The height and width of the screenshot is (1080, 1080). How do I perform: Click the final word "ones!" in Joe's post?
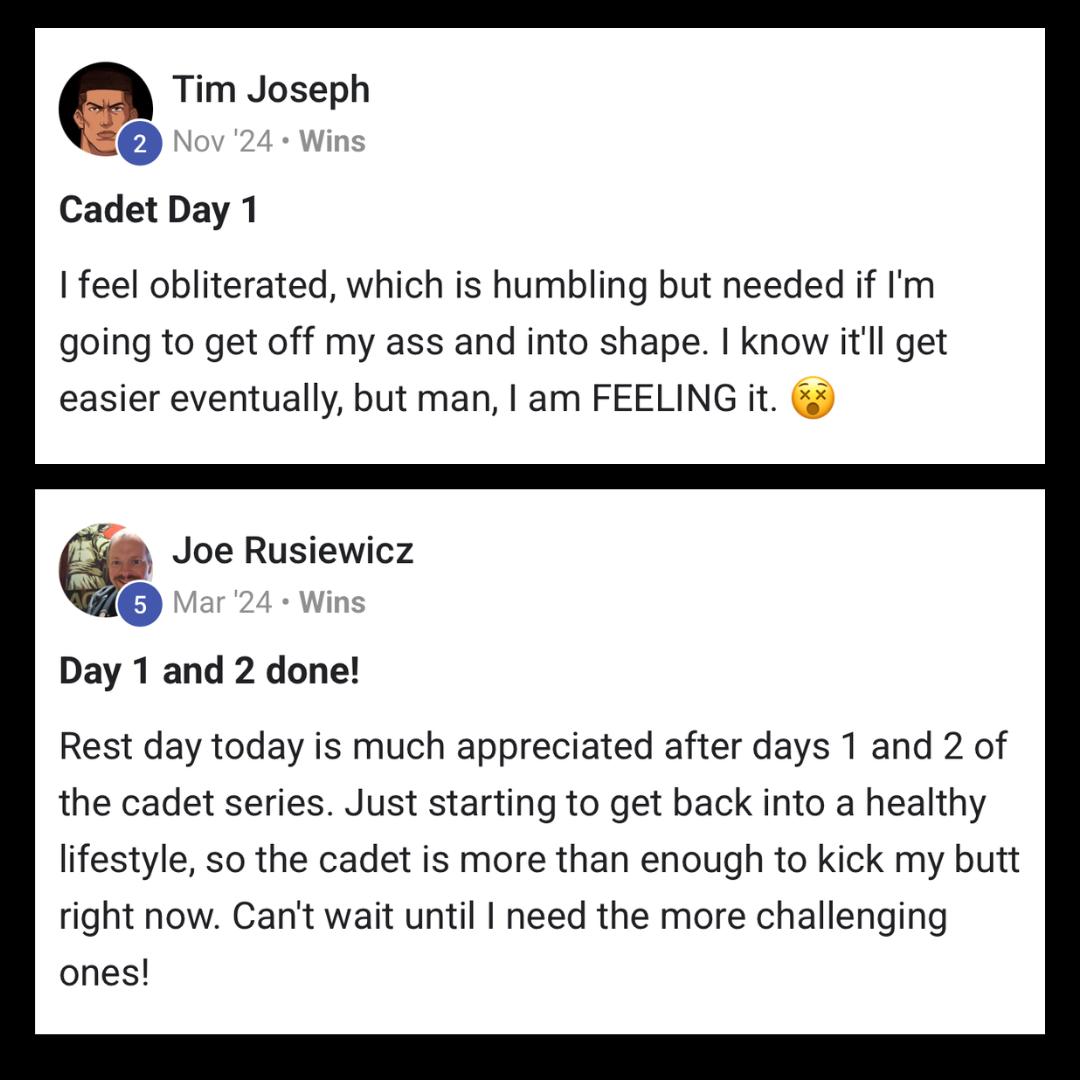coord(104,973)
